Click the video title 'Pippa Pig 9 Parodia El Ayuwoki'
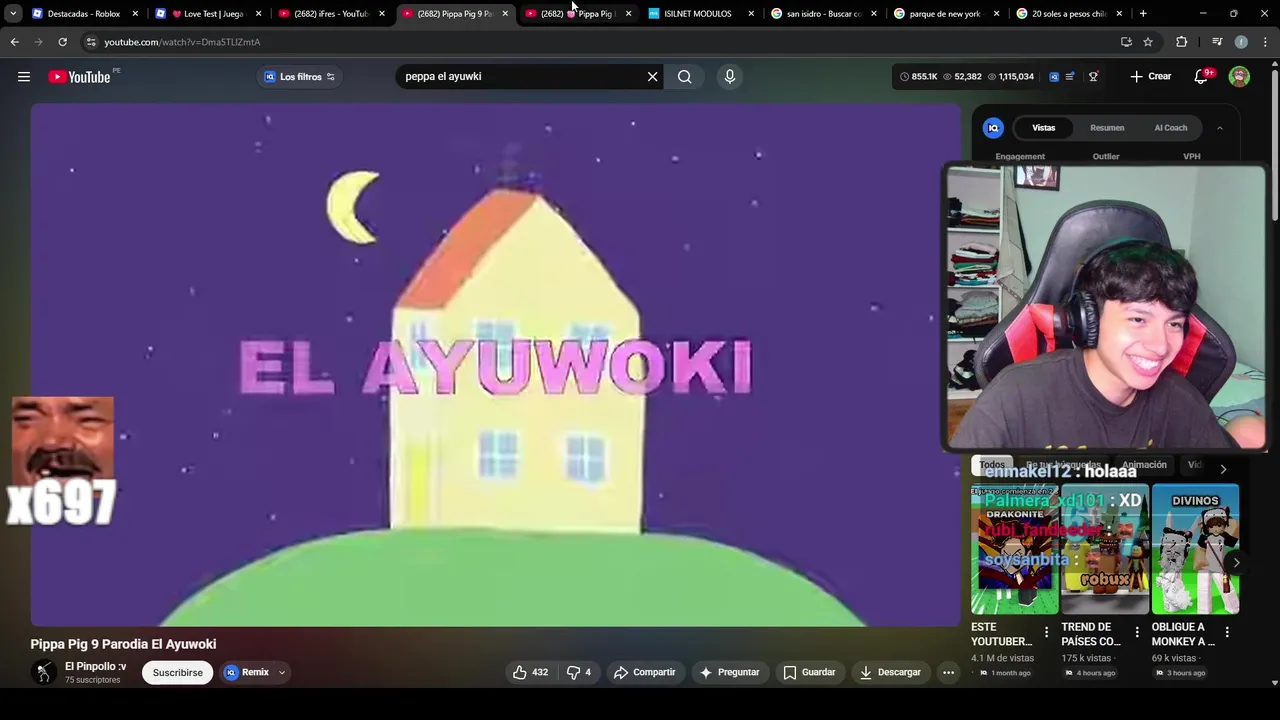This screenshot has height=720, width=1280. [x=123, y=645]
